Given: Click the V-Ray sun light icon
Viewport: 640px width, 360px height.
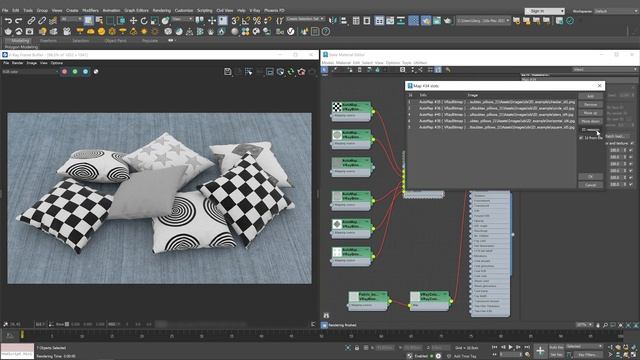Looking at the screenshot, I should coord(144,31).
